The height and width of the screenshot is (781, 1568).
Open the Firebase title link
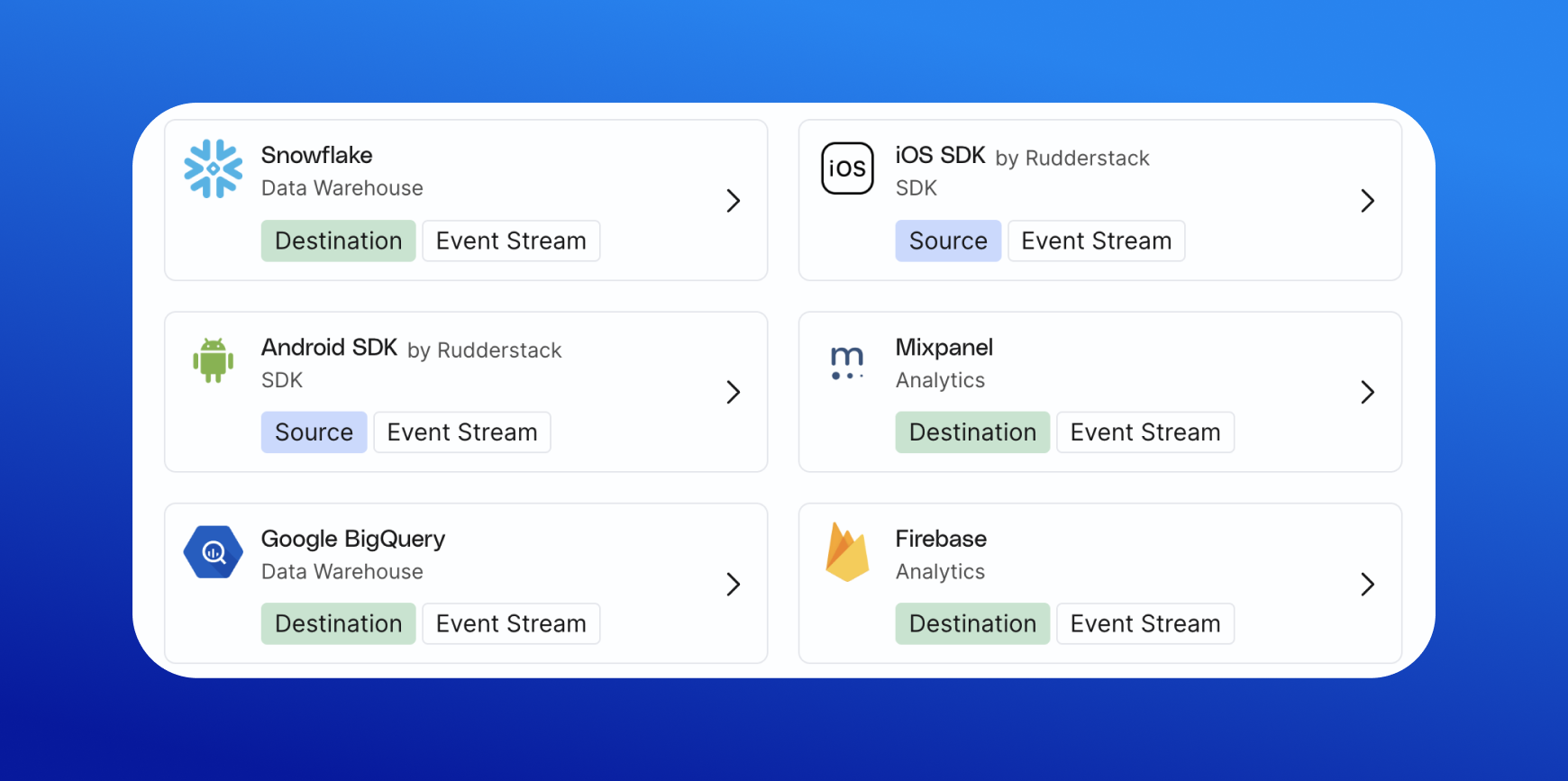941,539
